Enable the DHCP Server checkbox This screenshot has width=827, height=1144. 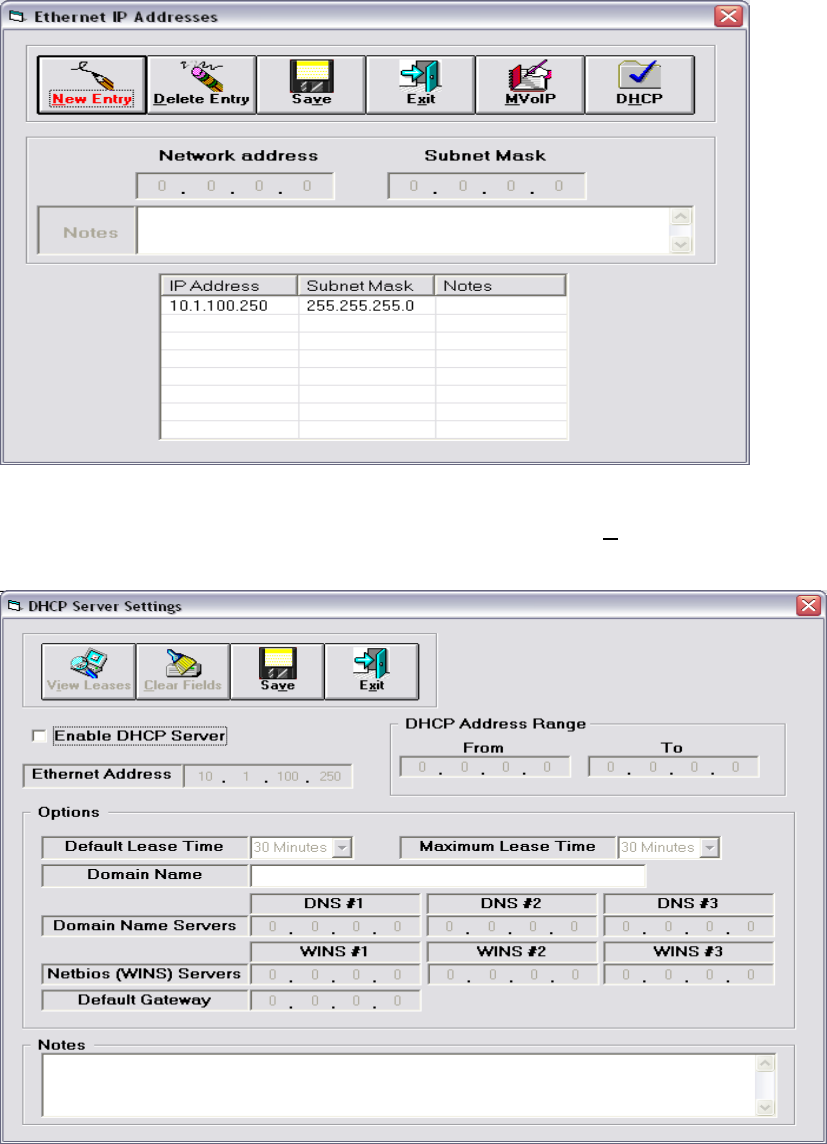tap(39, 736)
